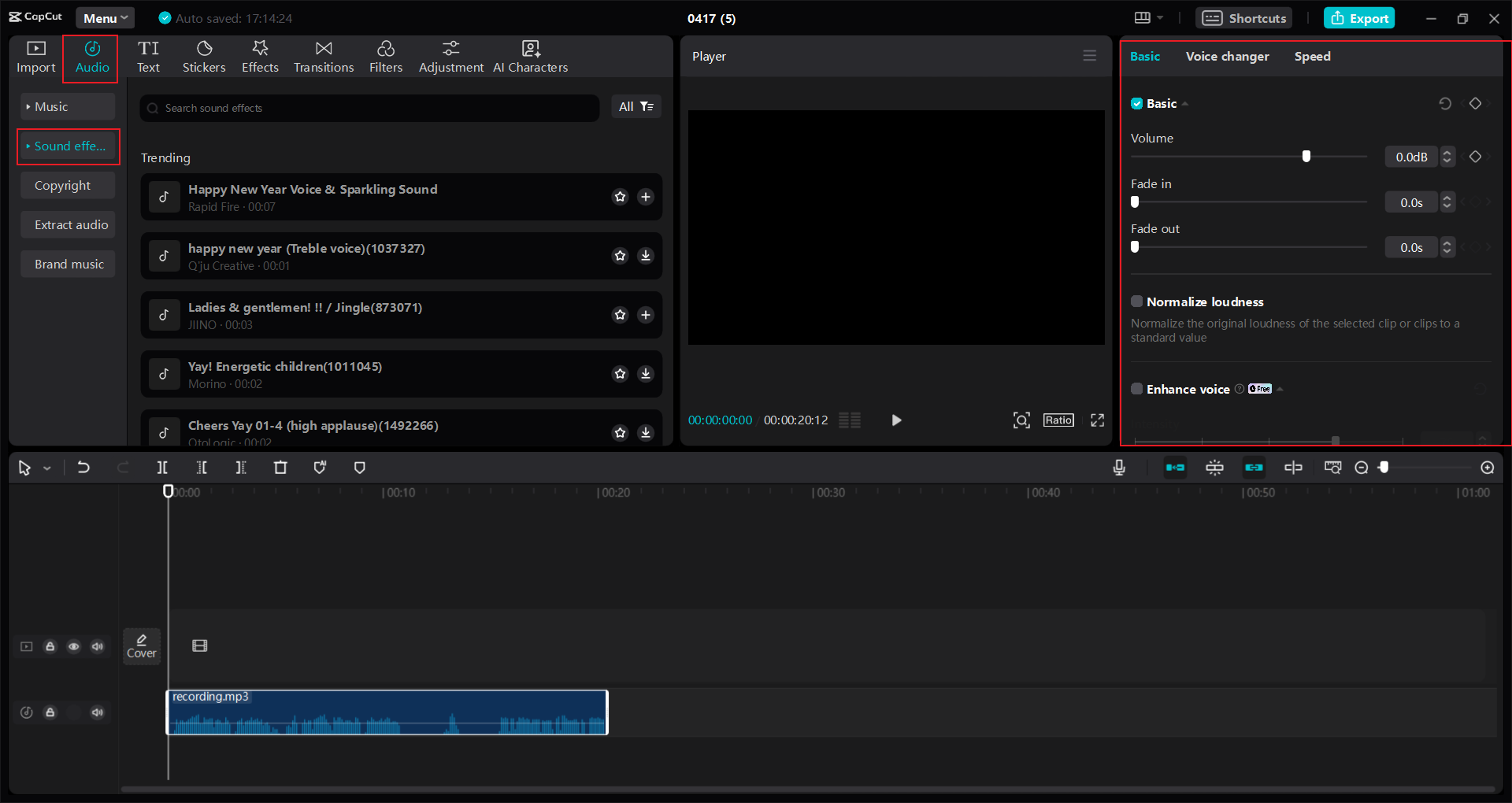Select the AI Characters panel icon

[531, 55]
